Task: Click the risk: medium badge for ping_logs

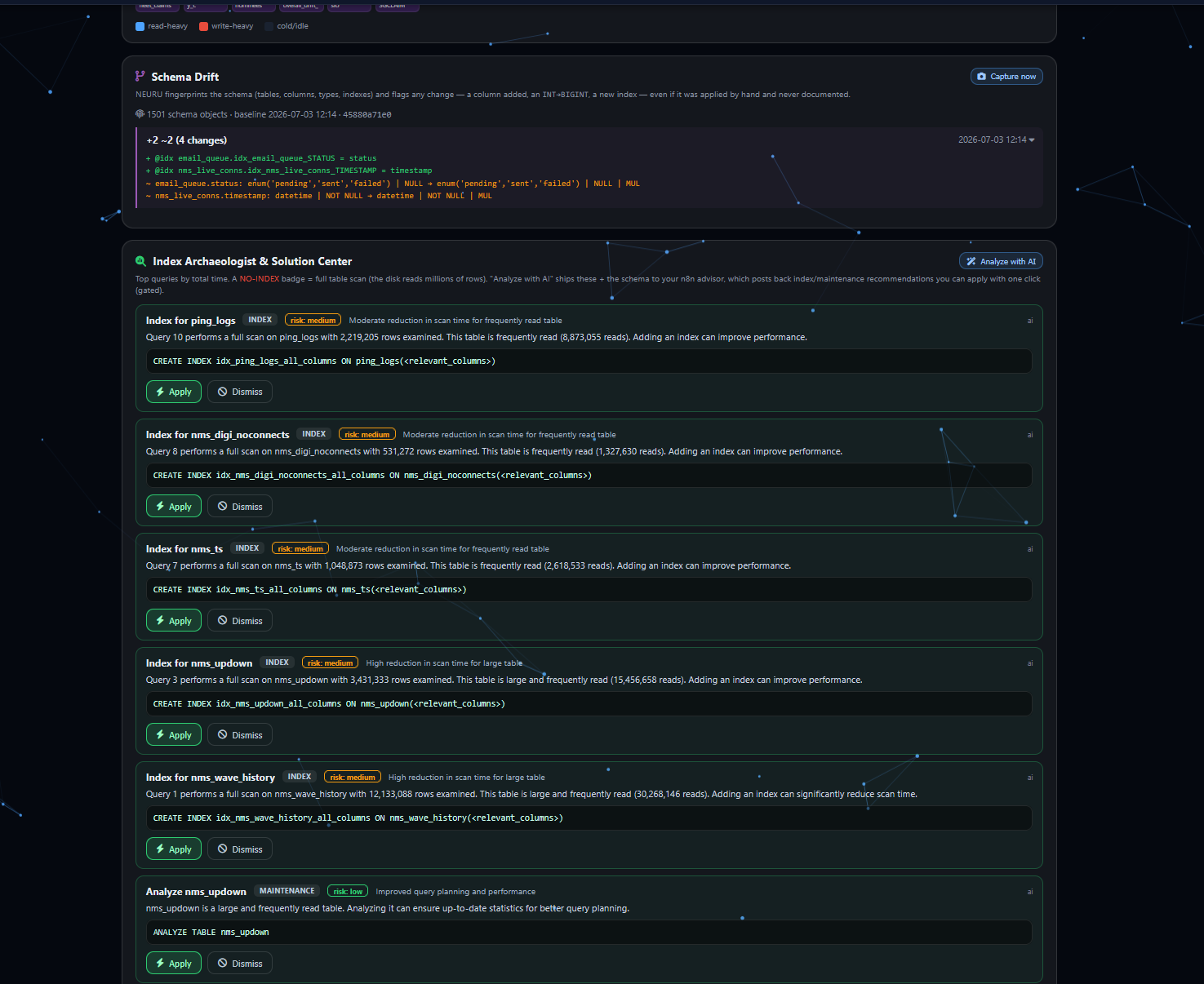Action: 313,320
